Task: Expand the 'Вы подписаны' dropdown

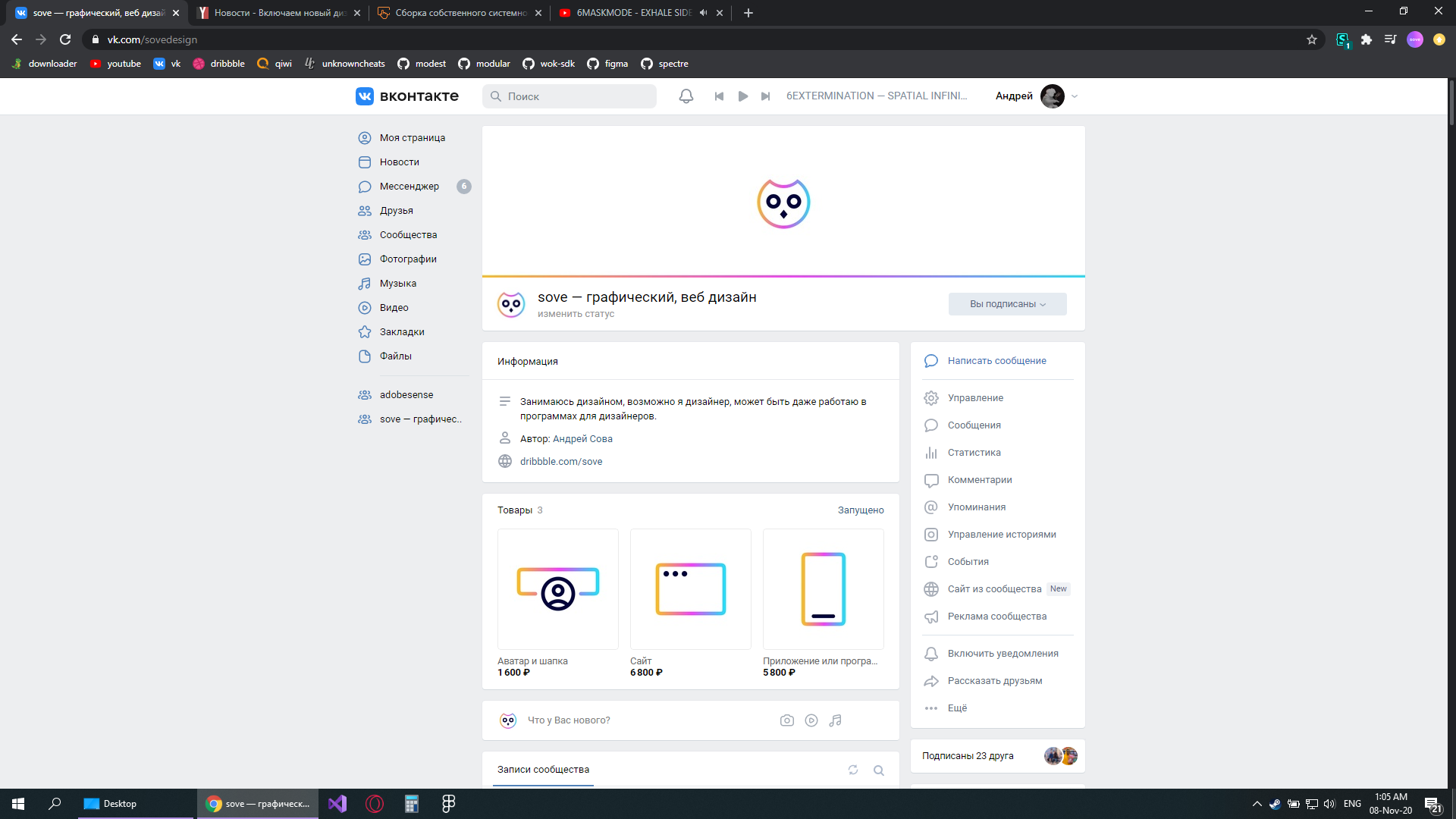Action: coord(1007,304)
